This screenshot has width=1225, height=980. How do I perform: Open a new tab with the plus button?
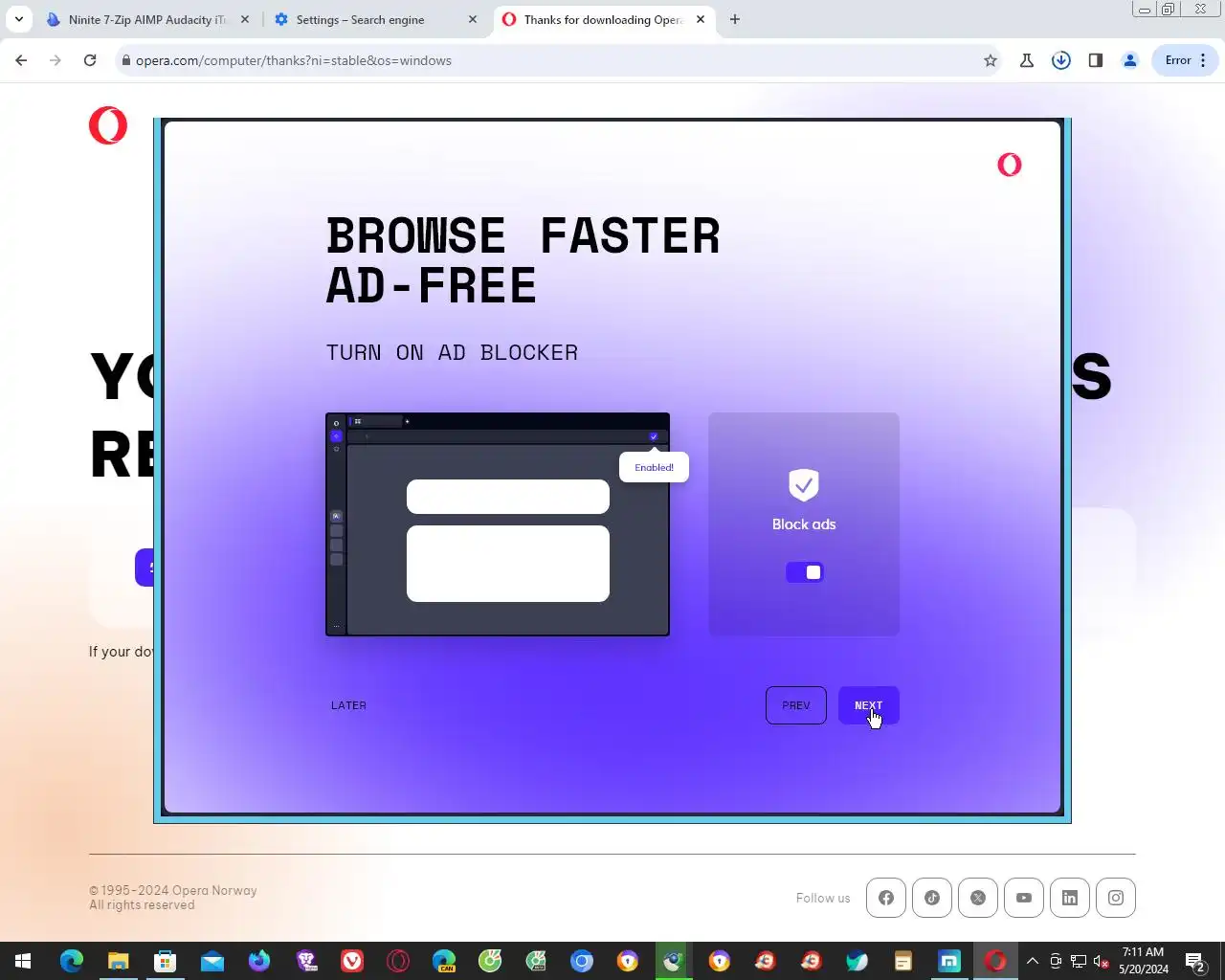pyautogui.click(x=735, y=19)
